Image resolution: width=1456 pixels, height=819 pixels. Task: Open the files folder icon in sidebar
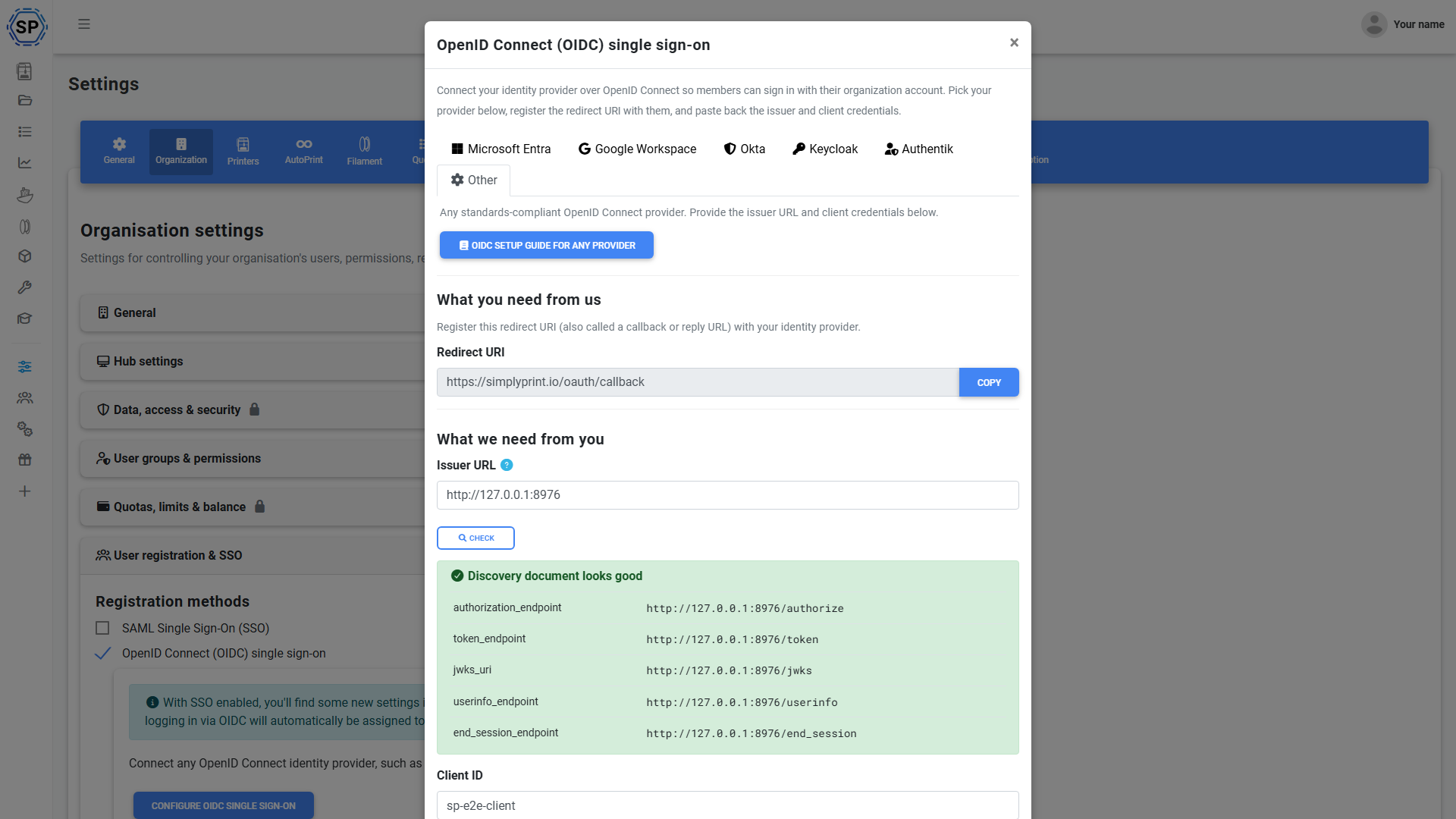(25, 100)
